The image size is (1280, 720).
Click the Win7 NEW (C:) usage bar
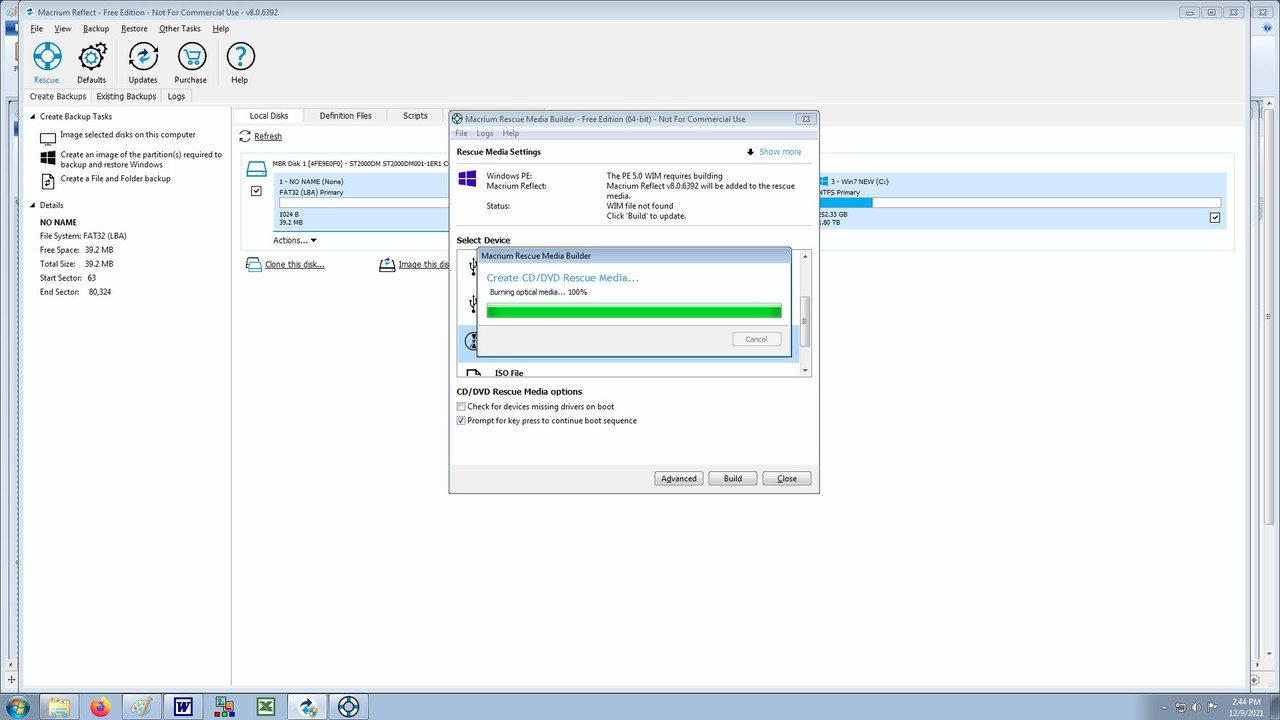[1020, 202]
